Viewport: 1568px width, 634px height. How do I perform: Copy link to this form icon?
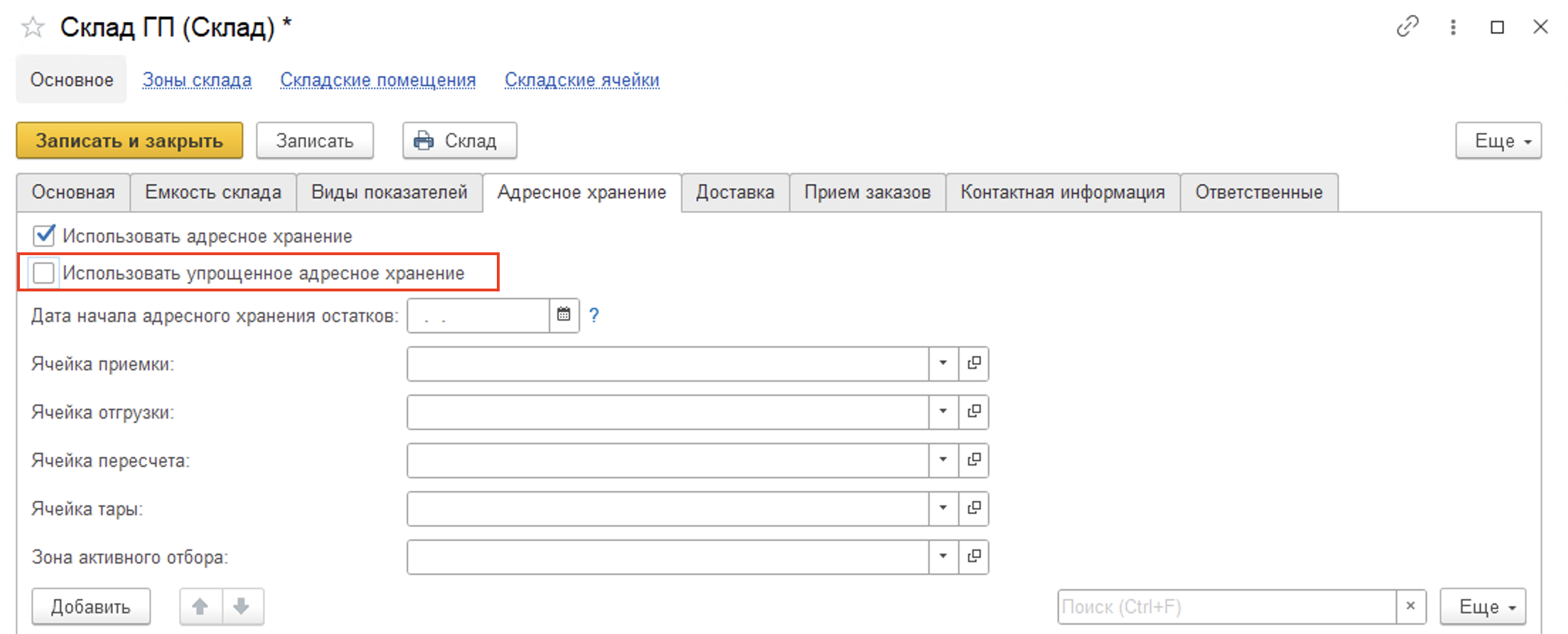[x=1407, y=27]
